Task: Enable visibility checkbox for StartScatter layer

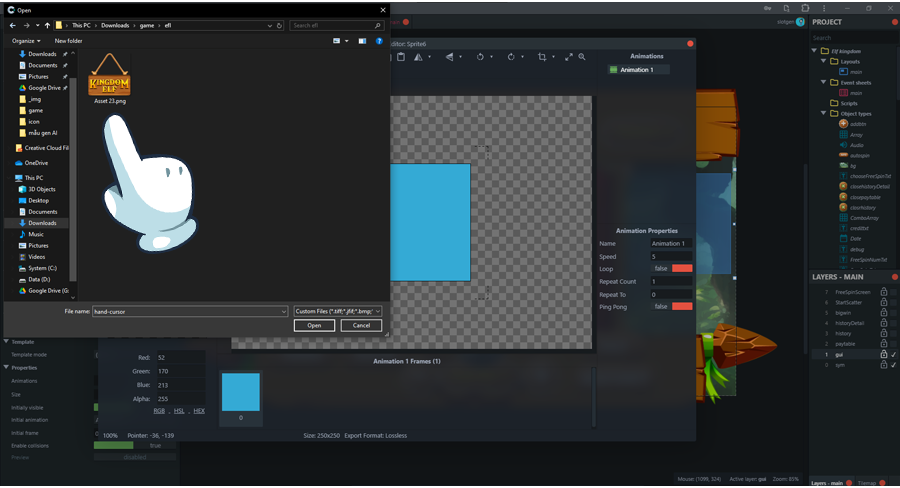Action: tap(894, 303)
